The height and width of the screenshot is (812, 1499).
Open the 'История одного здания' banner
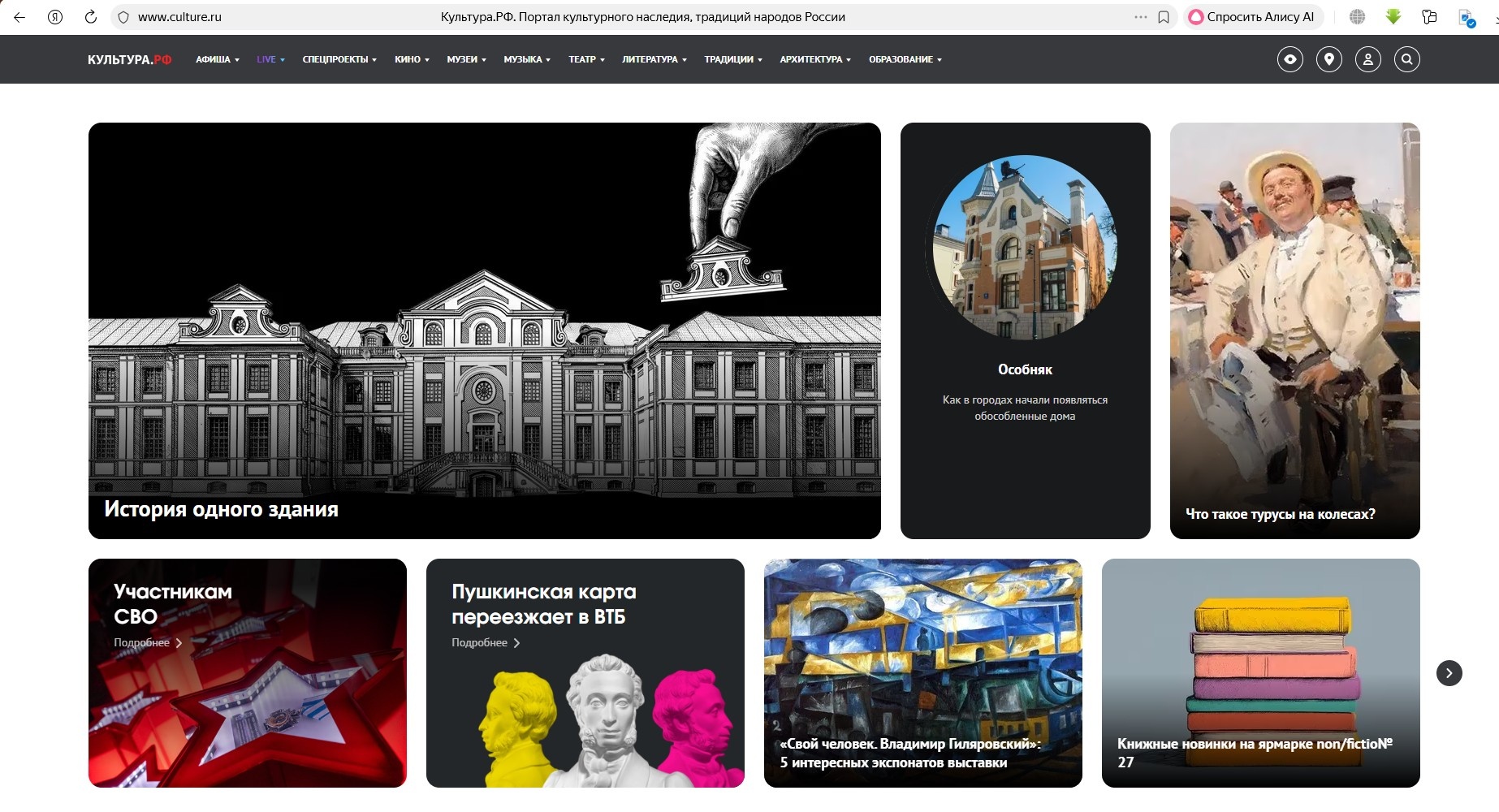[x=484, y=330]
